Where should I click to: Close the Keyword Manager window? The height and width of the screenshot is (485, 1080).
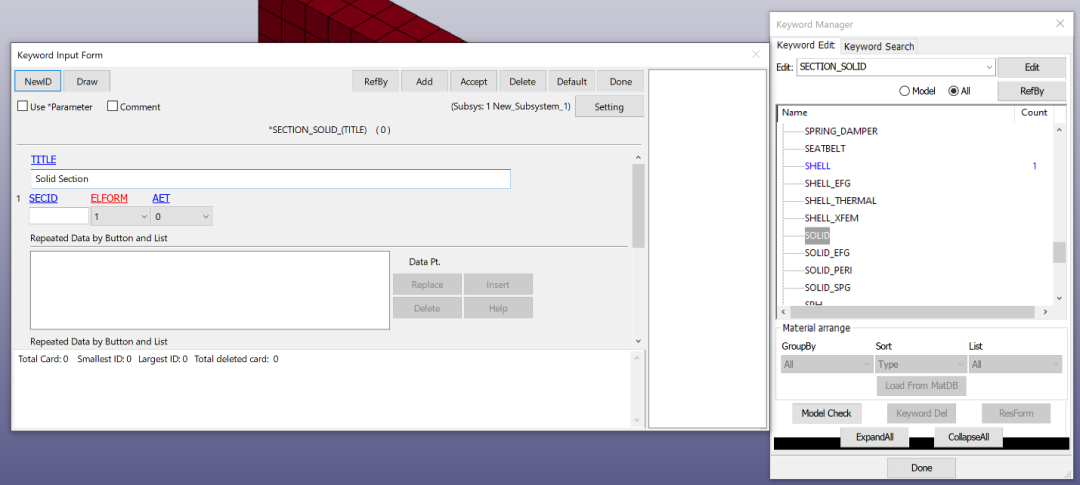click(x=1060, y=23)
